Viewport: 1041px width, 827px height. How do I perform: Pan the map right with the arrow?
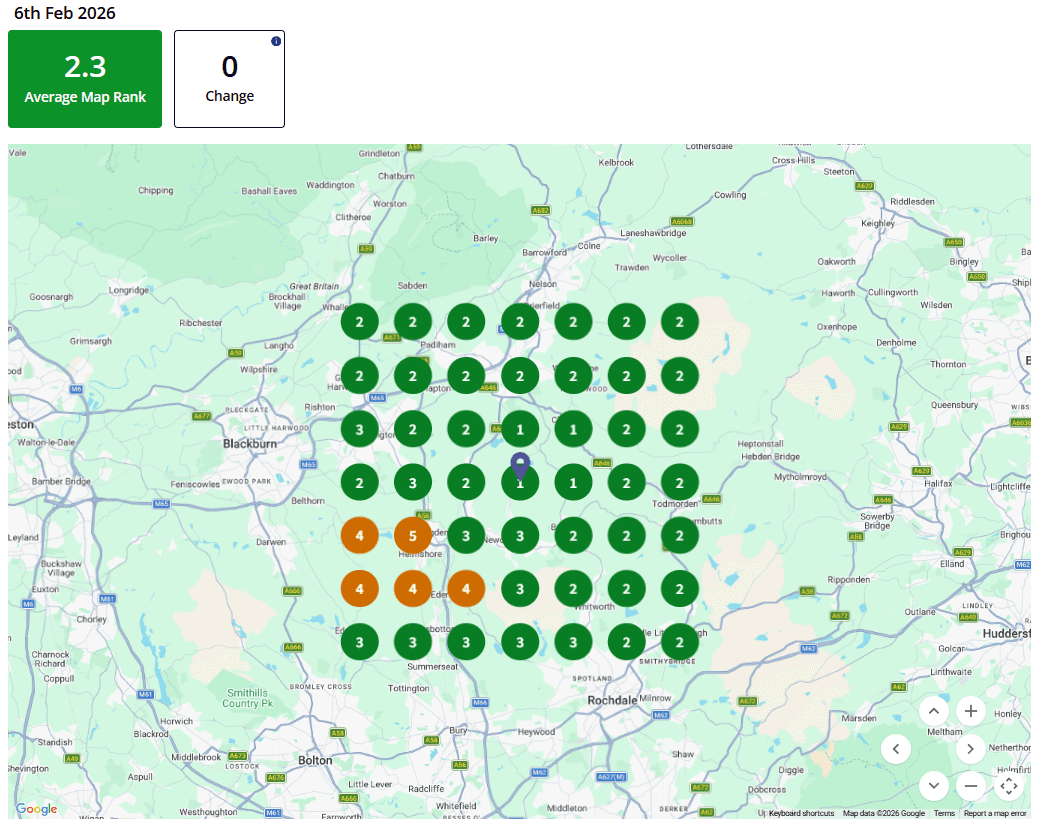click(x=970, y=748)
